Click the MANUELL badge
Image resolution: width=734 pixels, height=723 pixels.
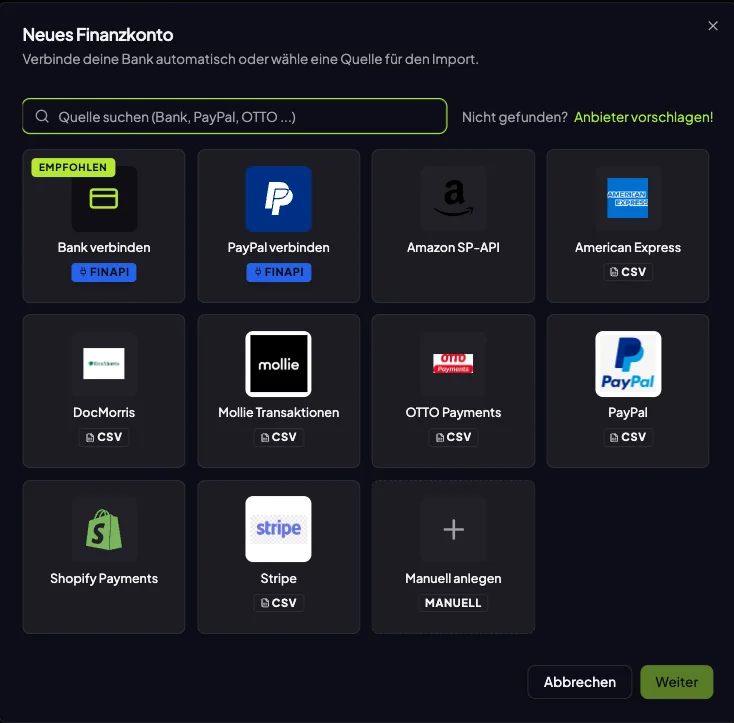point(453,603)
